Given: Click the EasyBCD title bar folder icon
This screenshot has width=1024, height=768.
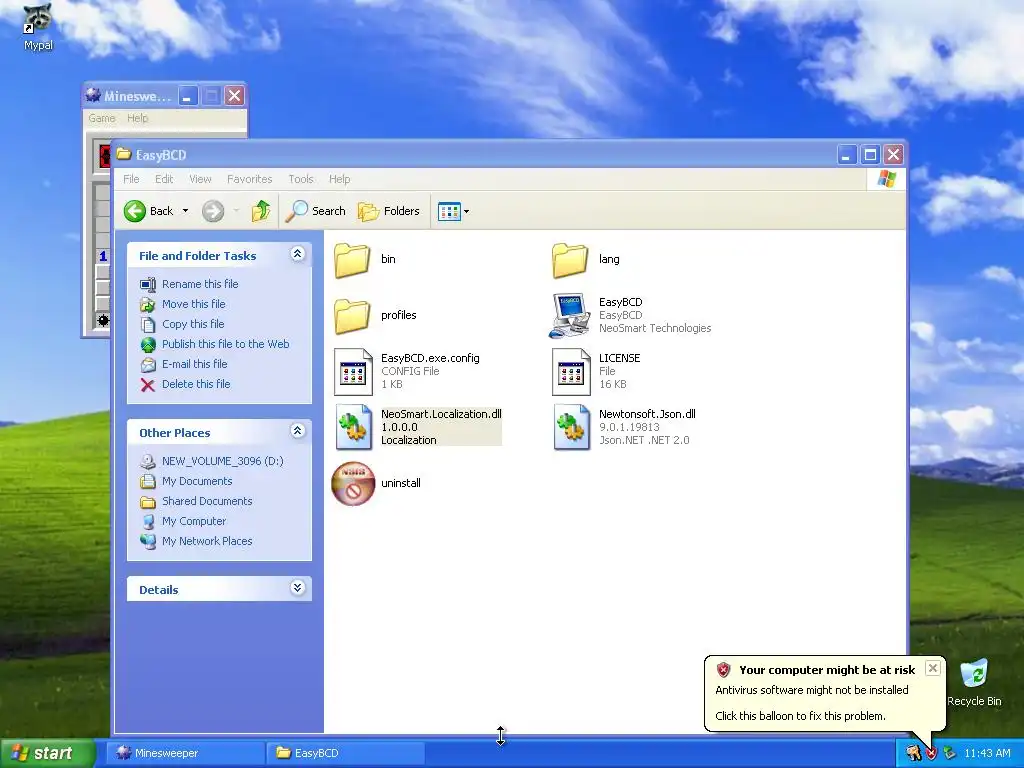Looking at the screenshot, I should click(x=124, y=154).
